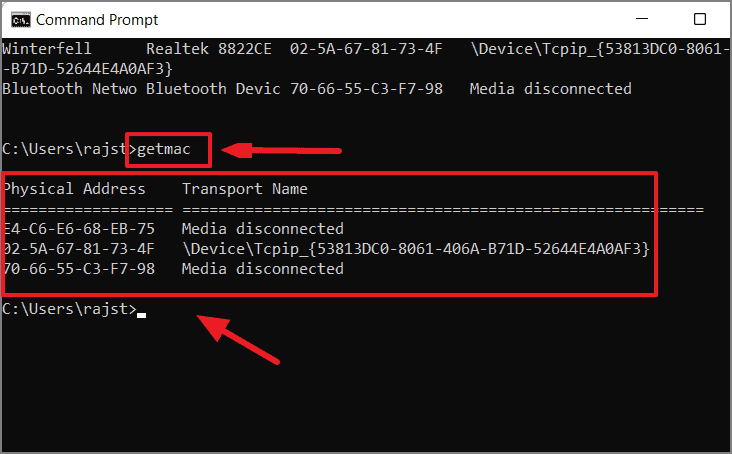
Task: Click the typed getmac command
Action: 164,149
